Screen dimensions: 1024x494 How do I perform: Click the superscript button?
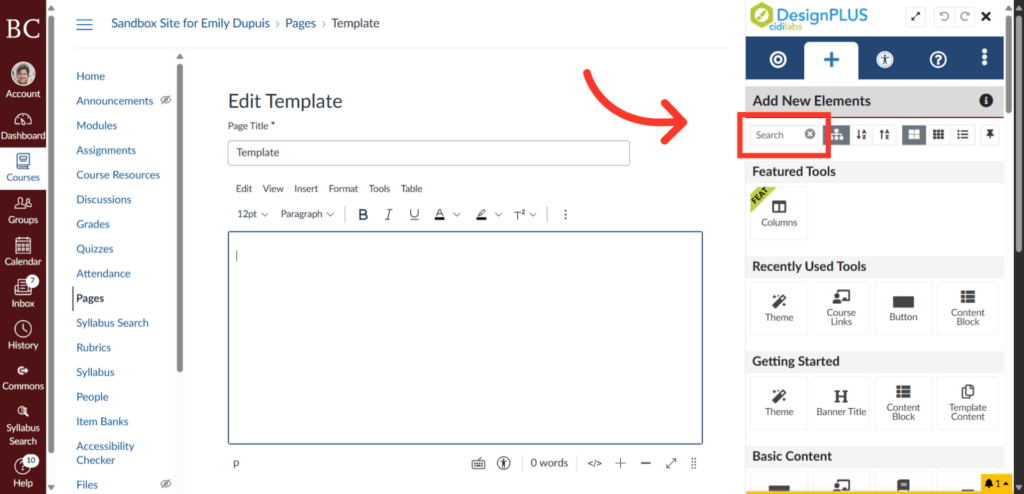[520, 214]
